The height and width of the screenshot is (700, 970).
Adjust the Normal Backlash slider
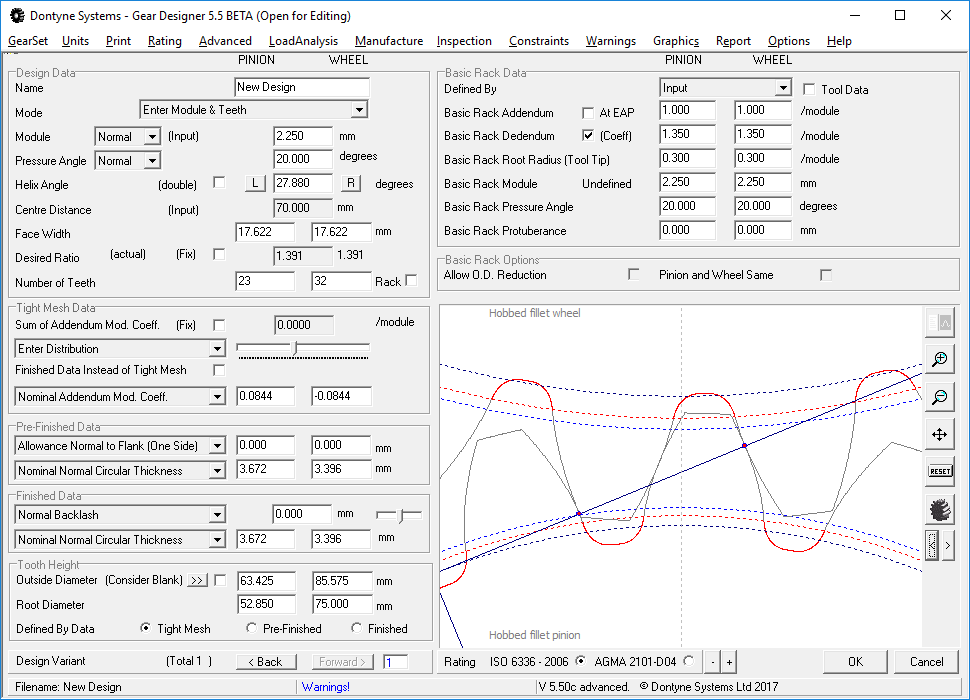pyautogui.click(x=400, y=514)
